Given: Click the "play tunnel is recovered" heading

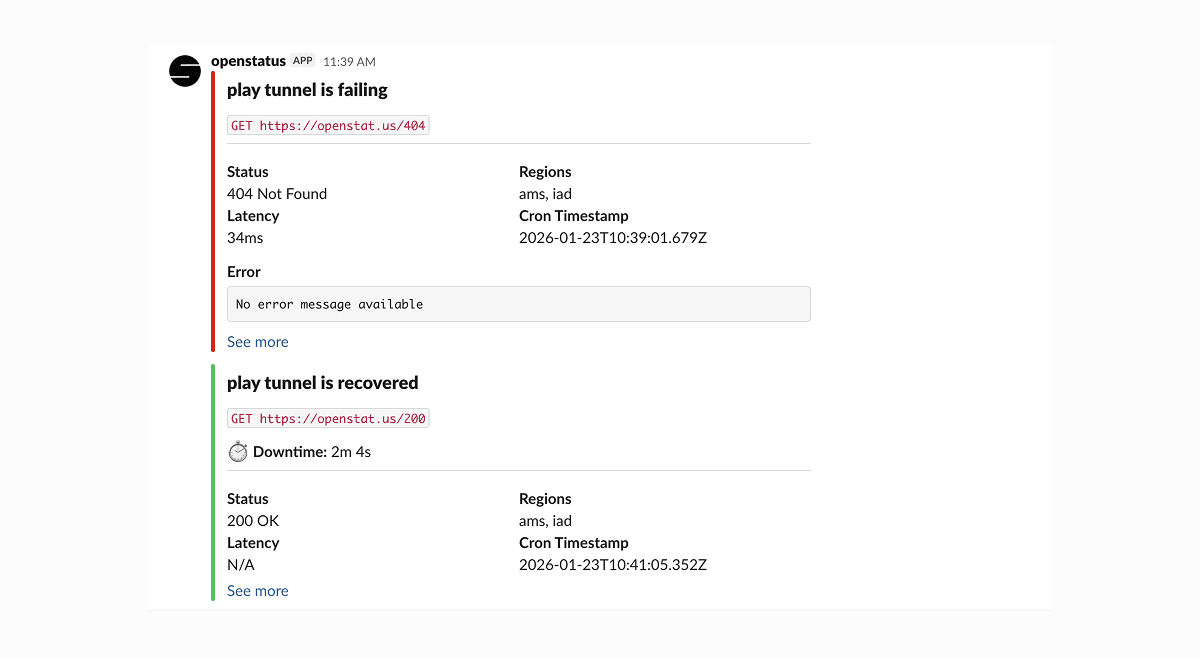Looking at the screenshot, I should (x=322, y=383).
